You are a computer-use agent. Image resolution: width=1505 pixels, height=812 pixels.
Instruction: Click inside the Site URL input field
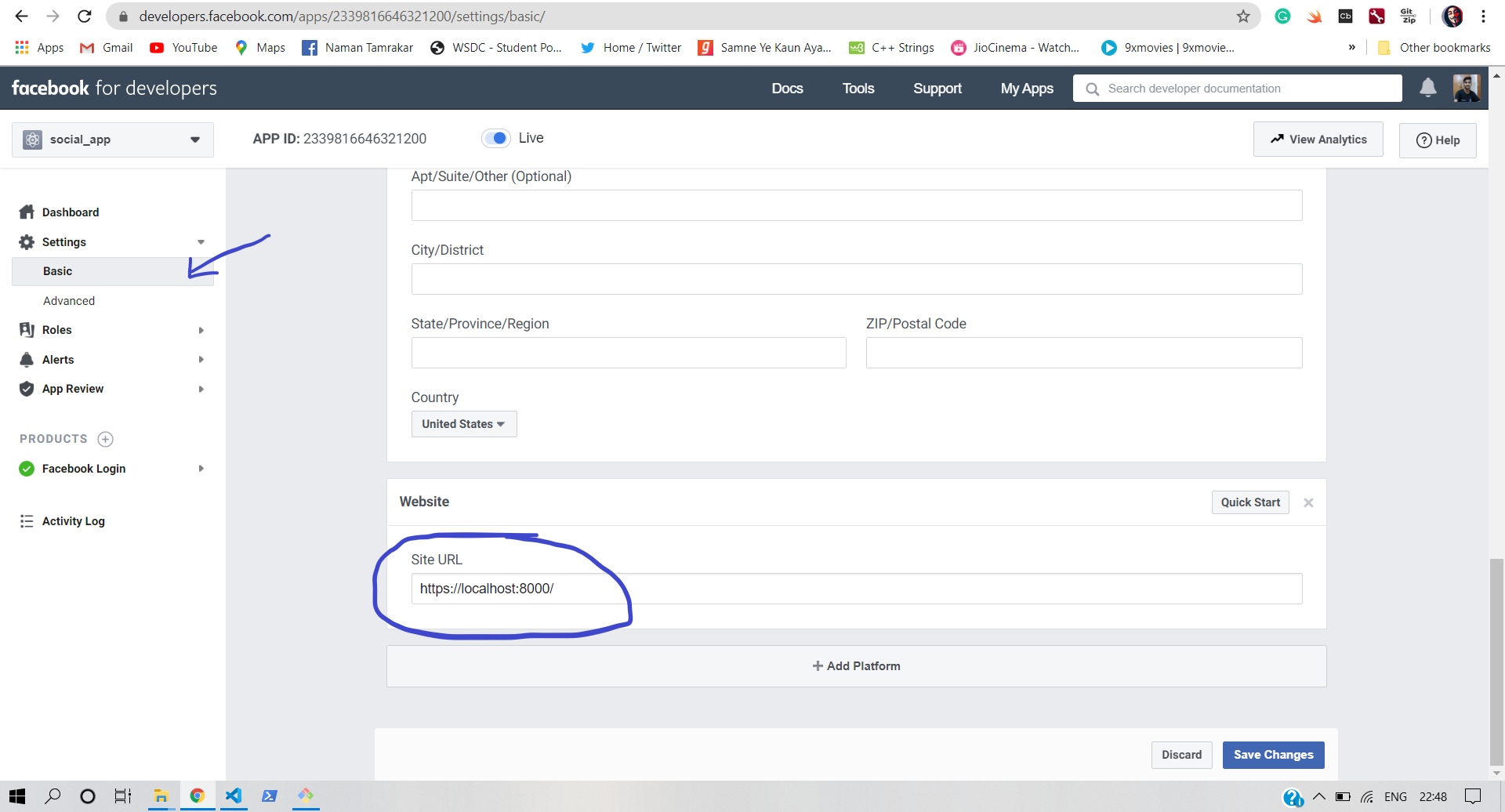coord(705,589)
